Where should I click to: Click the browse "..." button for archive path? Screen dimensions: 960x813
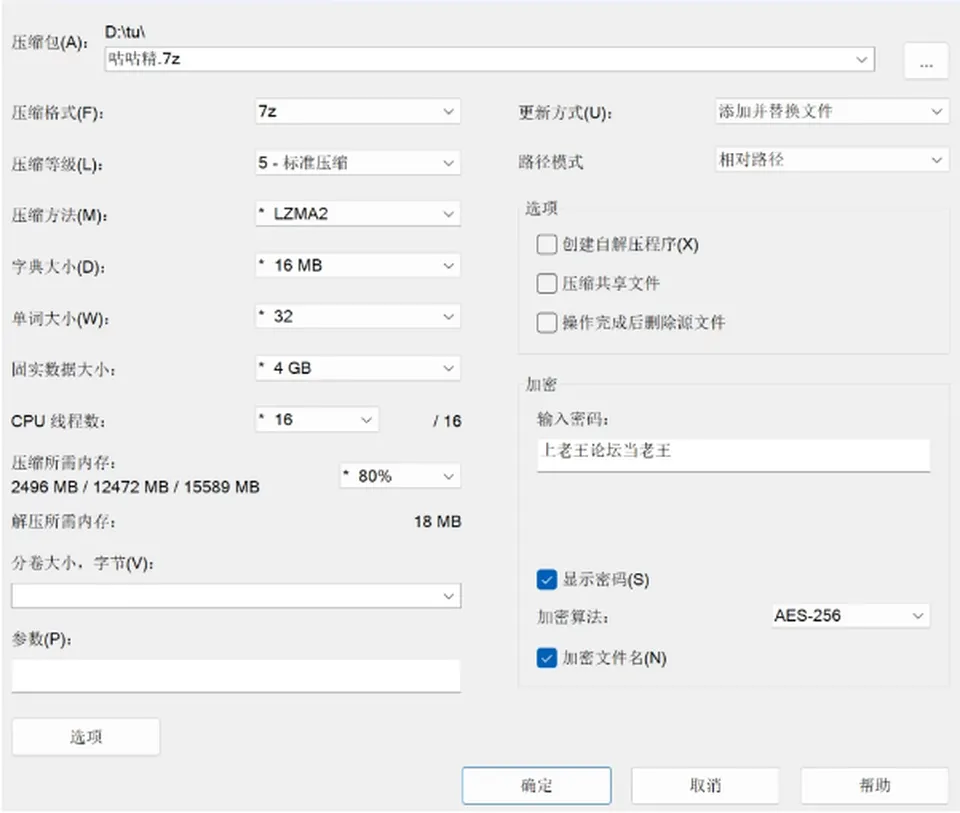926,61
